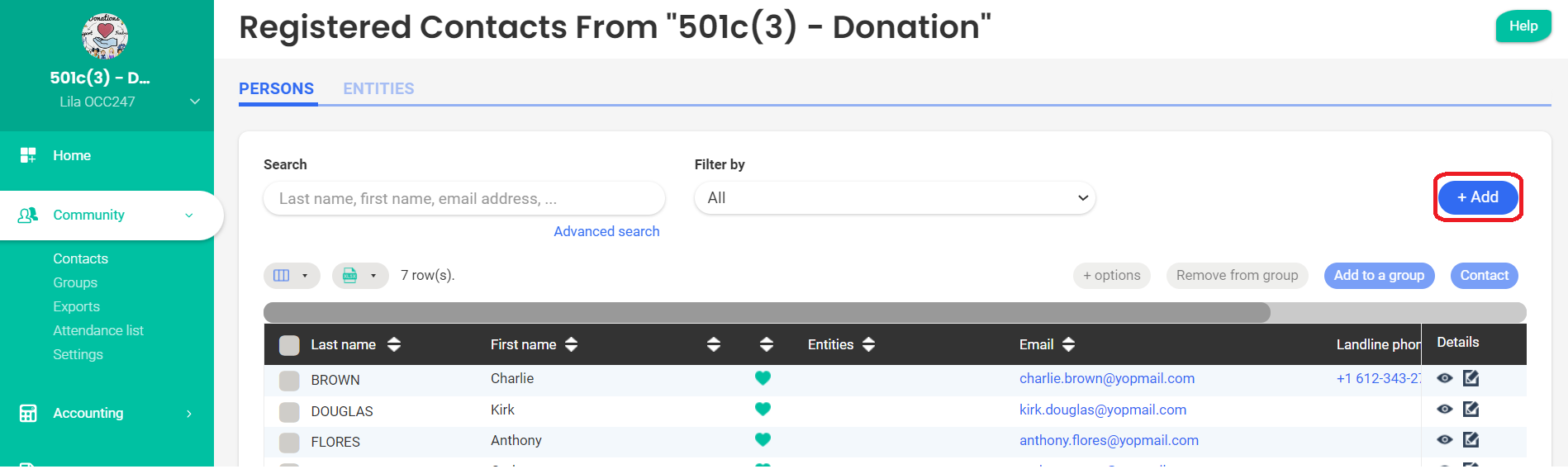Sort the Email column using arrows
The height and width of the screenshot is (469, 1568).
[1068, 344]
